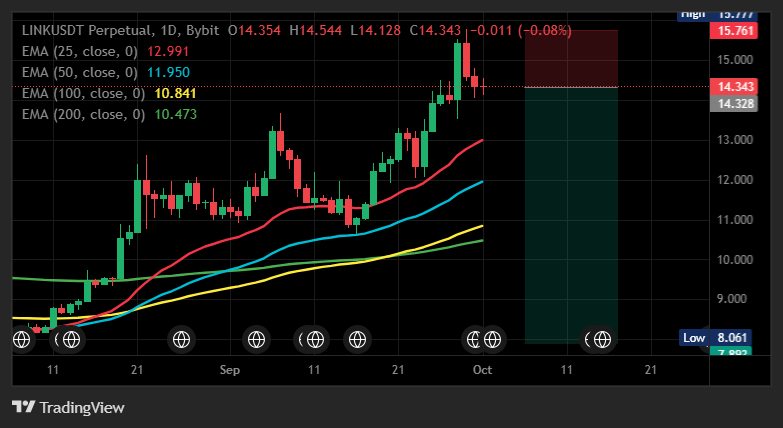Screen dimensions: 783x428
Task: Click the gray 14.328 price label
Action: (734, 103)
